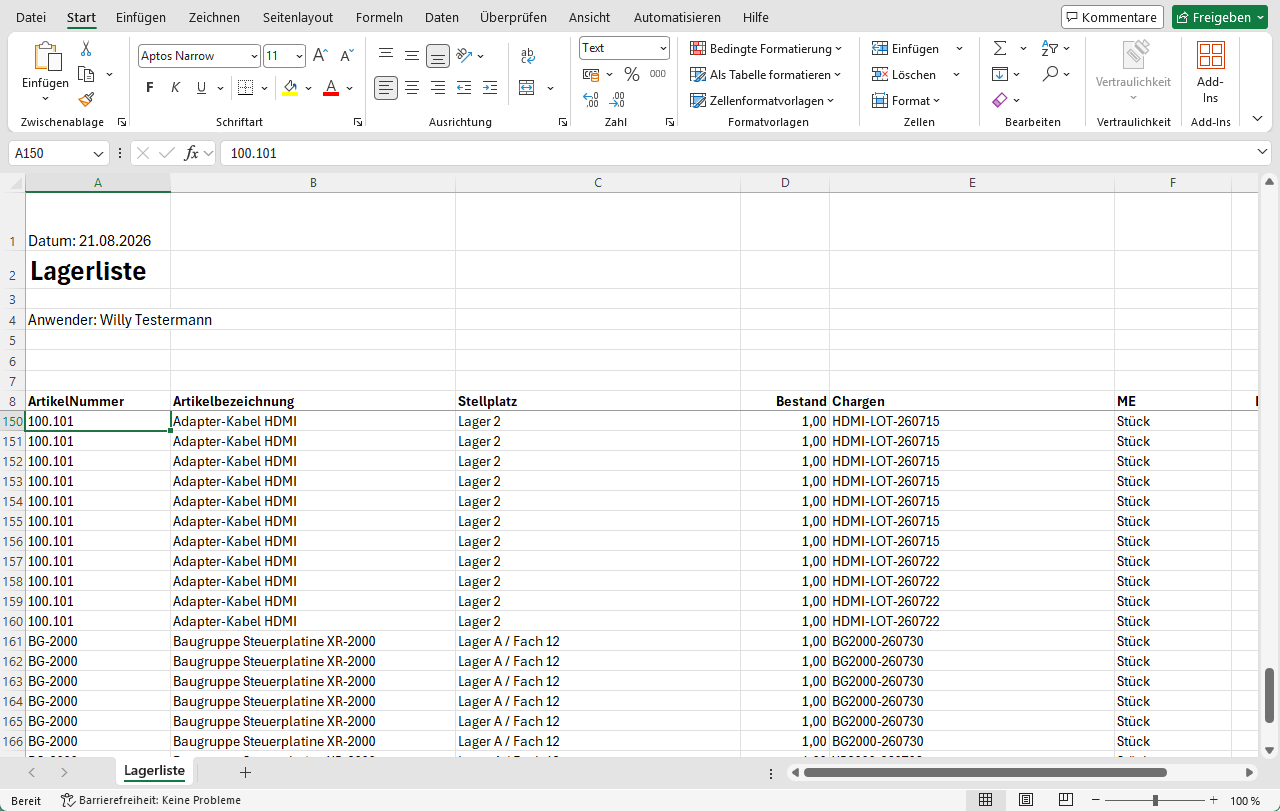Switch to the Einfügen ribbon tab
Image resolution: width=1280 pixels, height=811 pixels.
coord(141,17)
